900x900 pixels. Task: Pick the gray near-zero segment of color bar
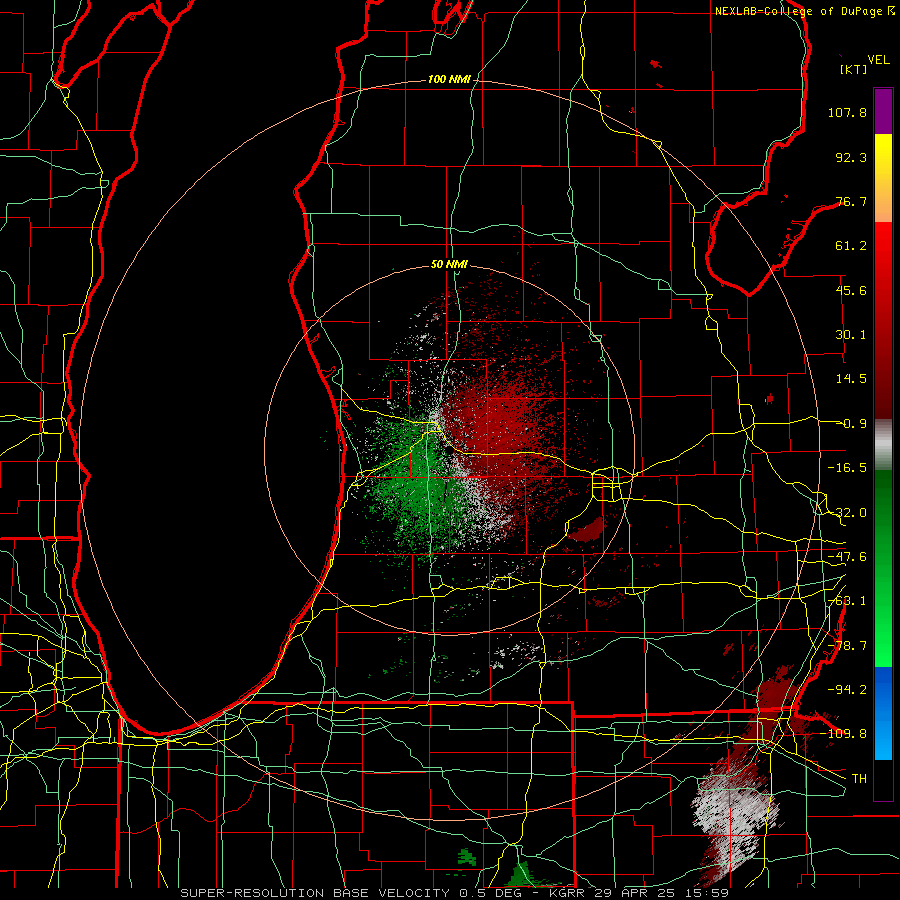[883, 445]
